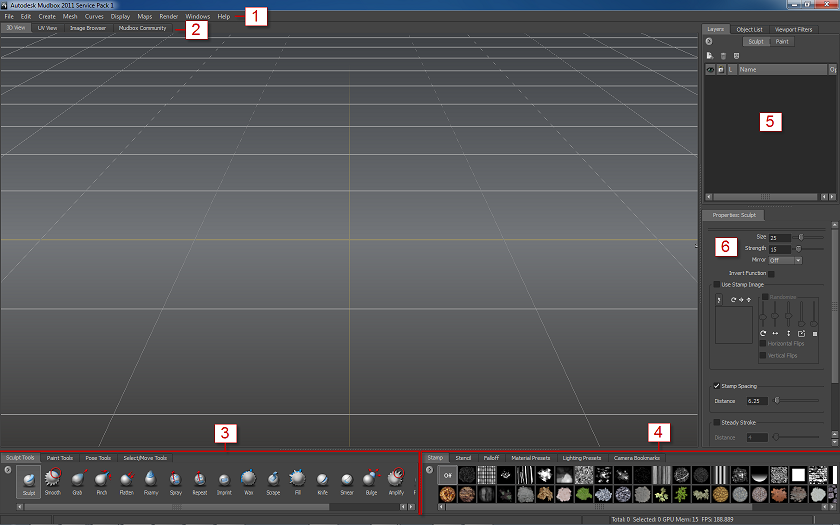Expand the sculpt tools tray options arrow
This screenshot has width=840, height=525.
click(x=8, y=470)
